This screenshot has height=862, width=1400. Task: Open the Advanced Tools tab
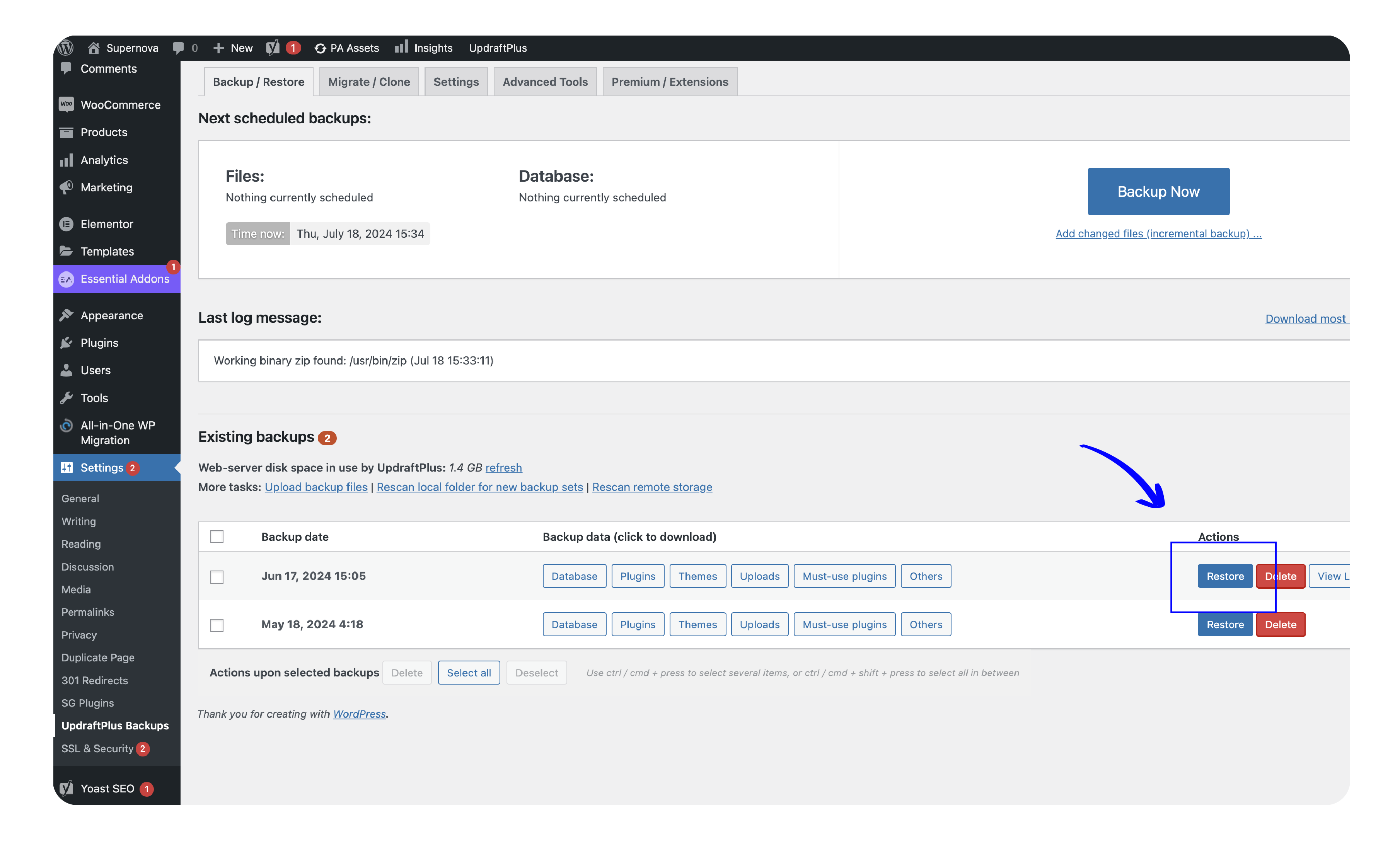545,82
